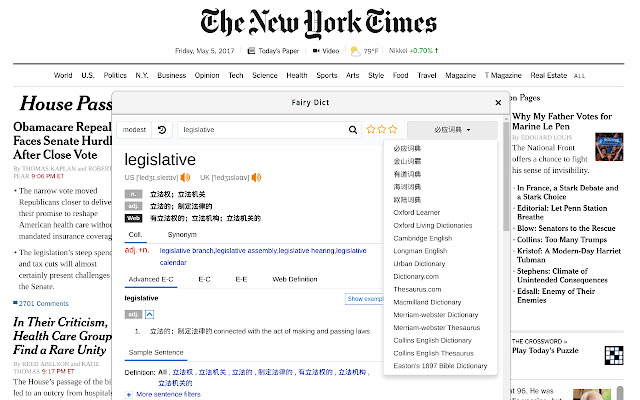This screenshot has width=640, height=400.
Task: Select the Sample Sentence tab
Action: tap(156, 352)
